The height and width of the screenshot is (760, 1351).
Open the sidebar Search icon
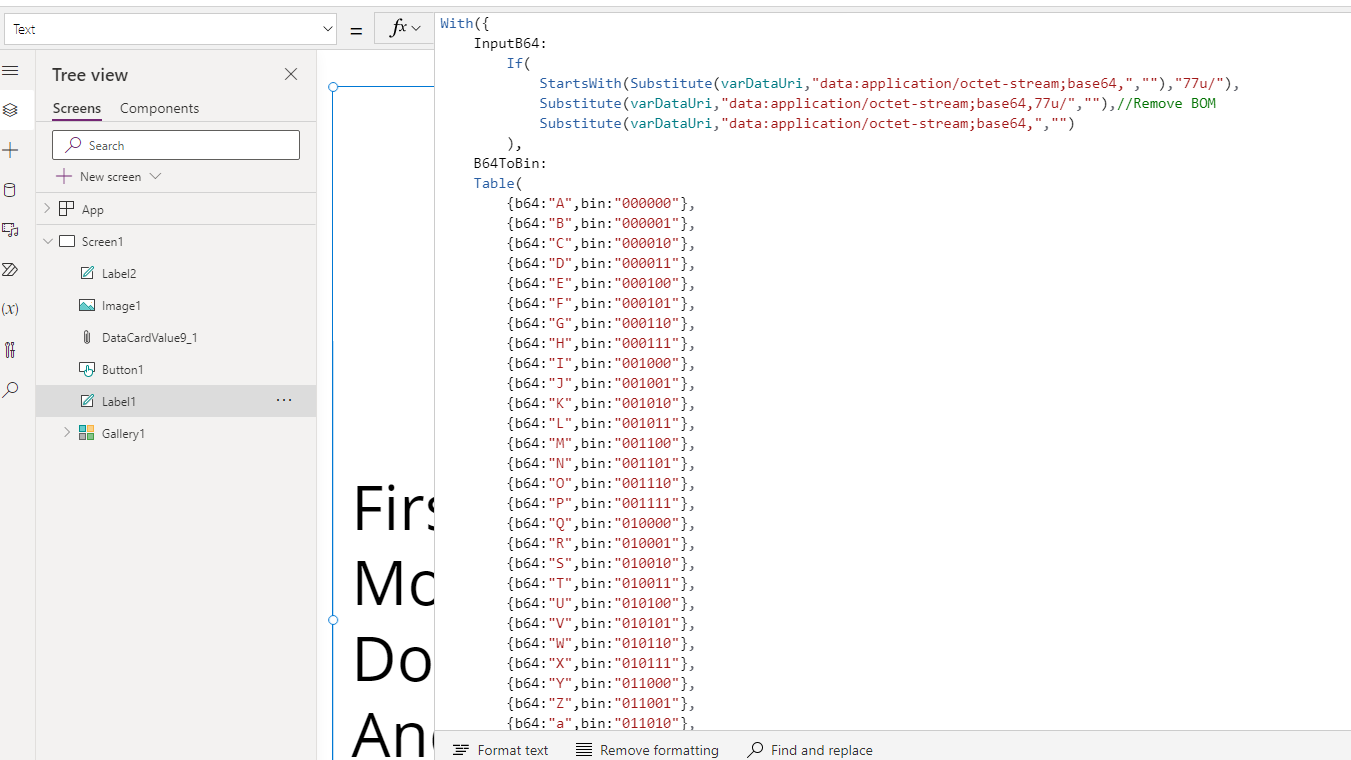tap(12, 389)
